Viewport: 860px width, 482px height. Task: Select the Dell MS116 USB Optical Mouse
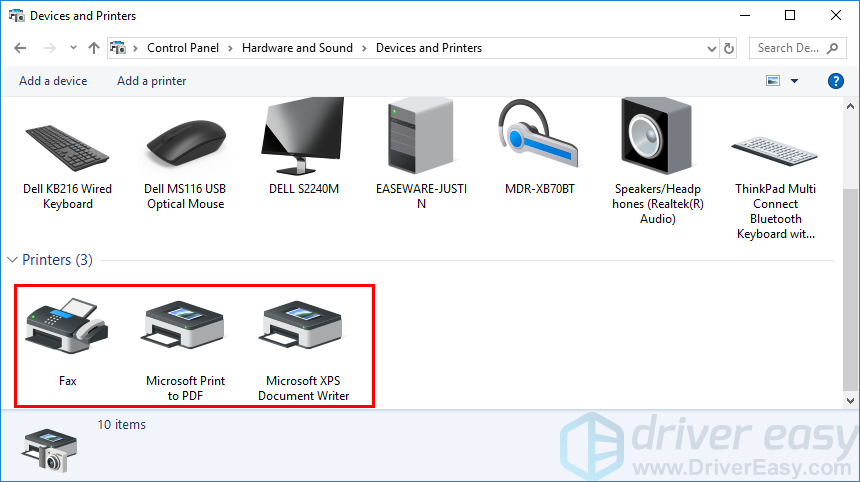click(x=184, y=147)
